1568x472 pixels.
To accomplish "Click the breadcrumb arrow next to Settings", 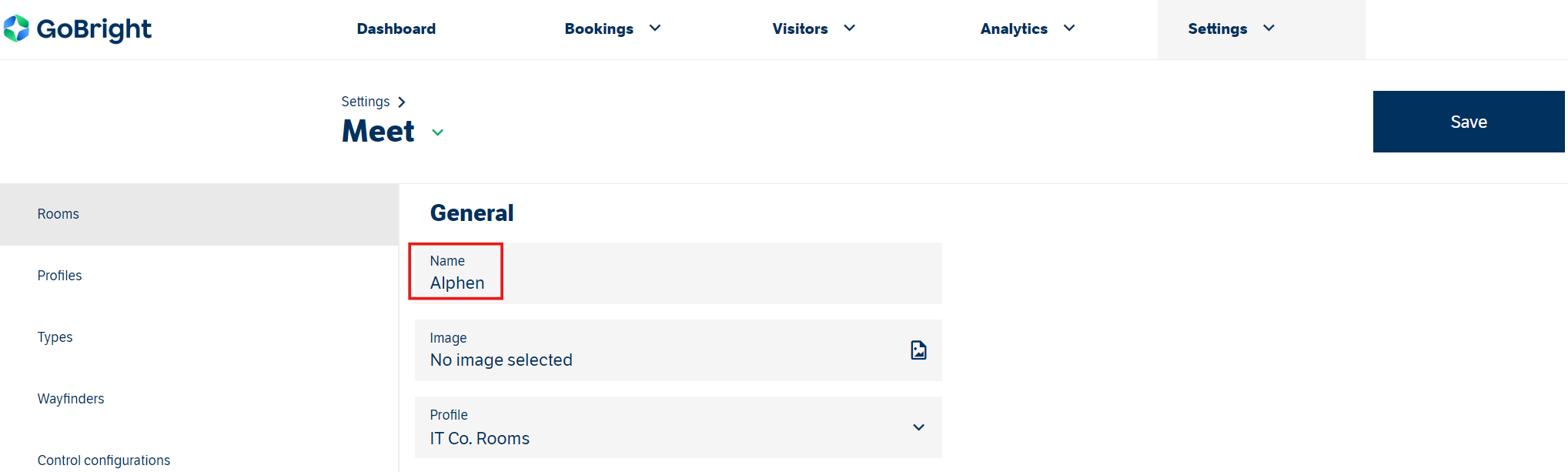I will point(402,102).
